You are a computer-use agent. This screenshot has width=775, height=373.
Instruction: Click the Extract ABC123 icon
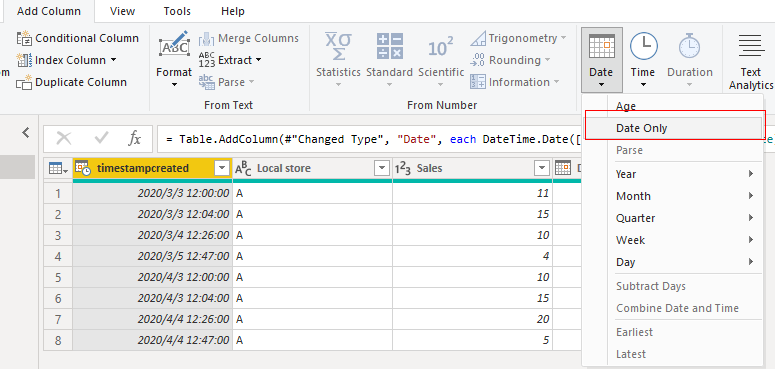coord(207,60)
